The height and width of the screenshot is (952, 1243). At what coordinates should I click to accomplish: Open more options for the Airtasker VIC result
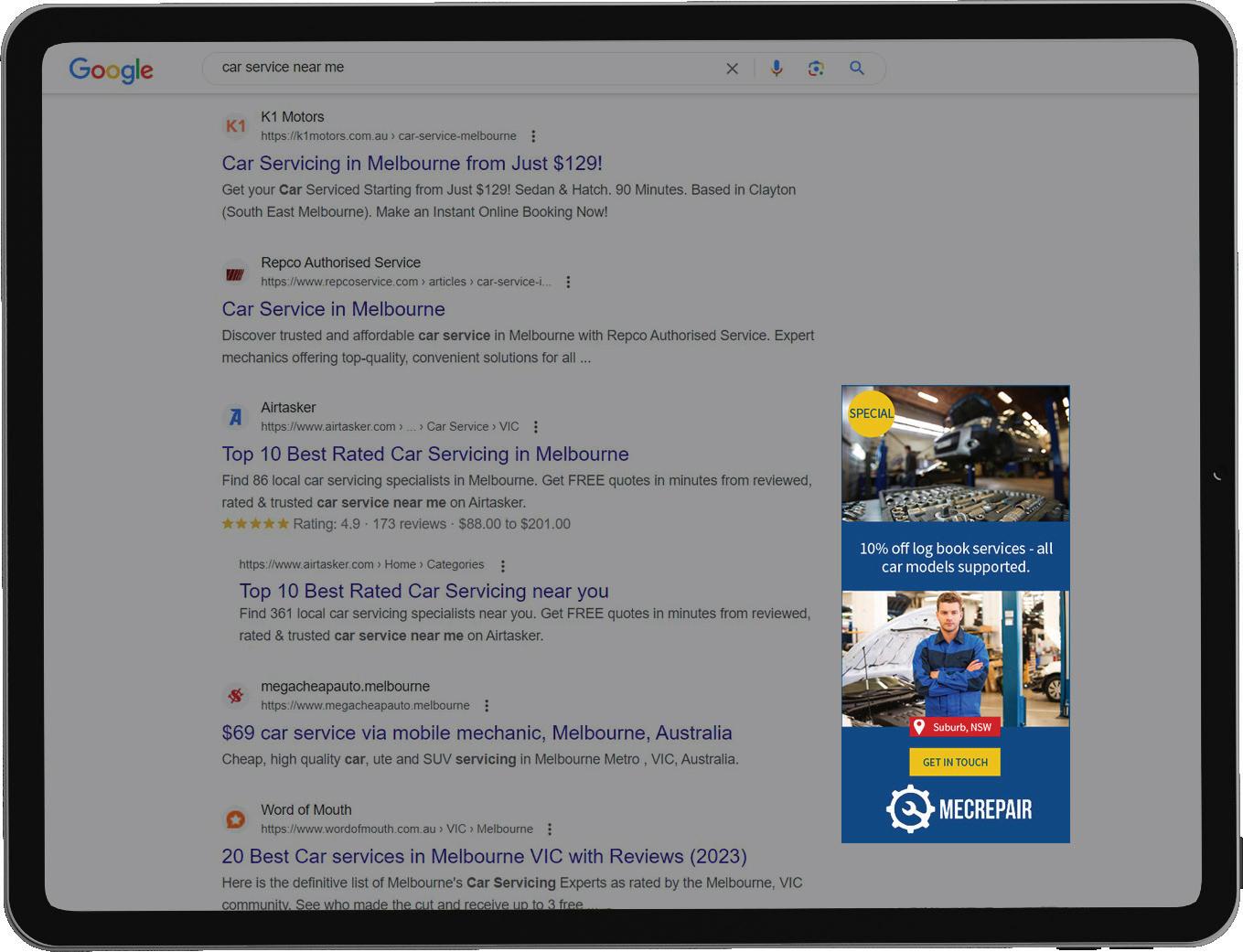coord(536,427)
